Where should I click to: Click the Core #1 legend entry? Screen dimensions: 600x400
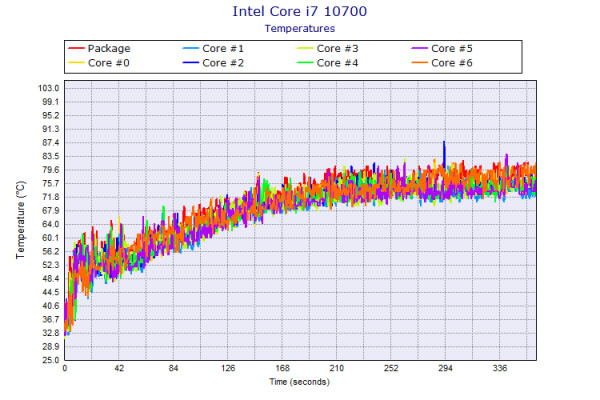[x=213, y=49]
